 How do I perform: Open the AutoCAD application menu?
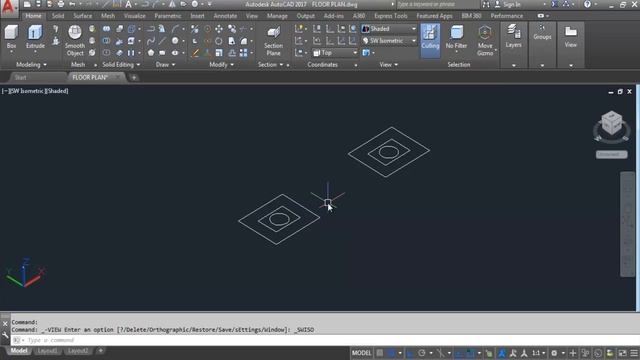pyautogui.click(x=9, y=8)
